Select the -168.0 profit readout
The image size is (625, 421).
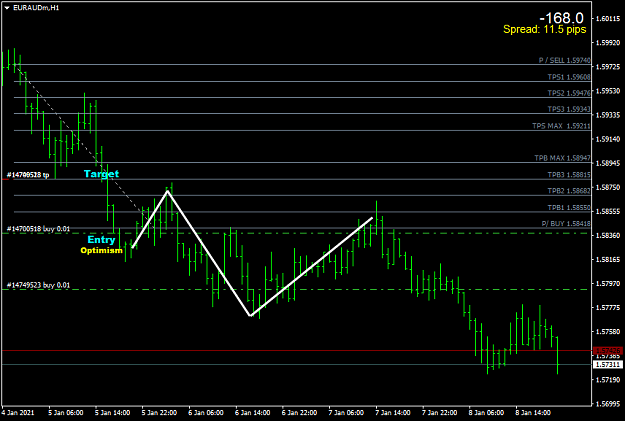click(561, 18)
